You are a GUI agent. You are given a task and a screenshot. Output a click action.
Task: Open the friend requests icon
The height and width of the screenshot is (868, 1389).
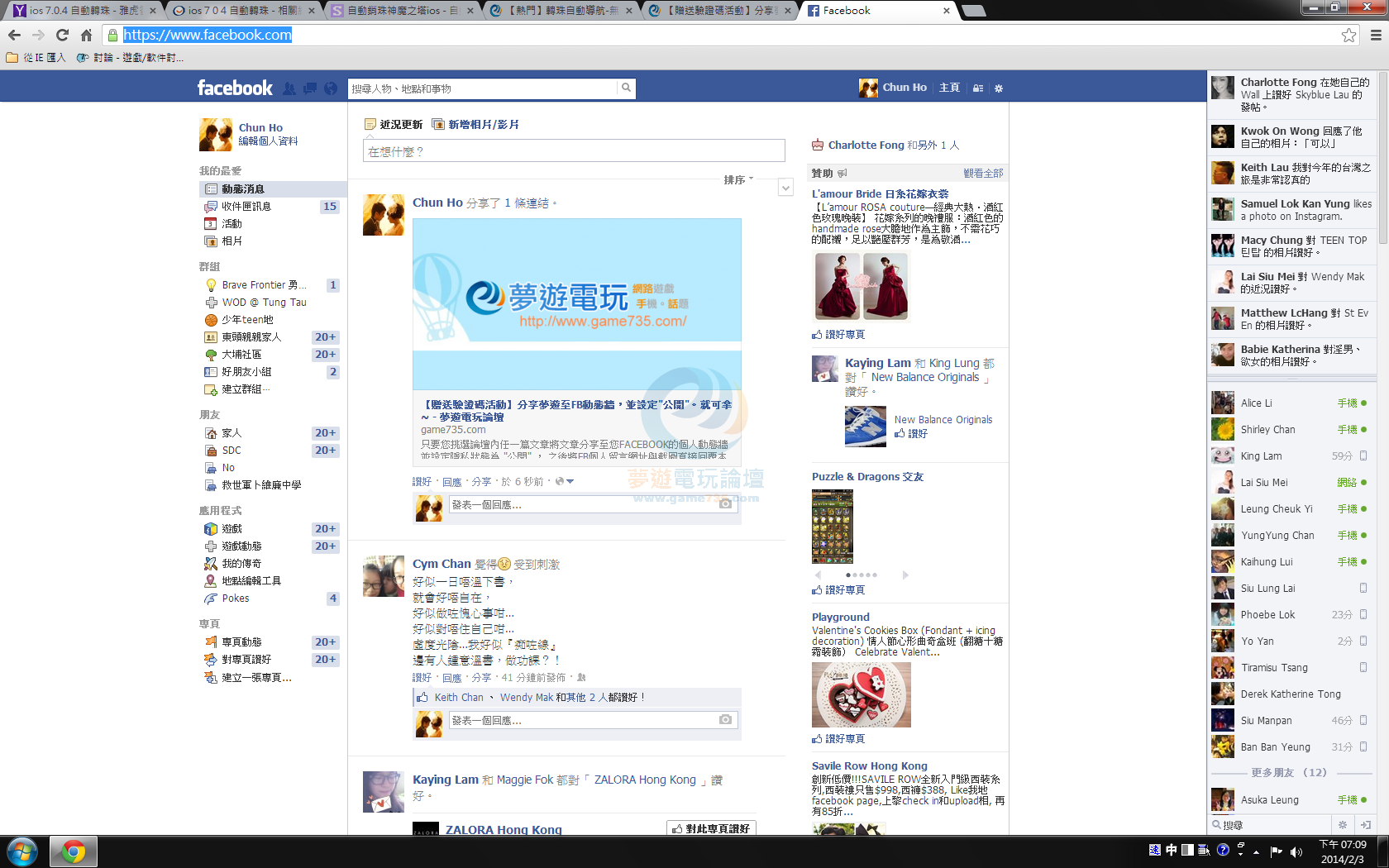pos(289,88)
